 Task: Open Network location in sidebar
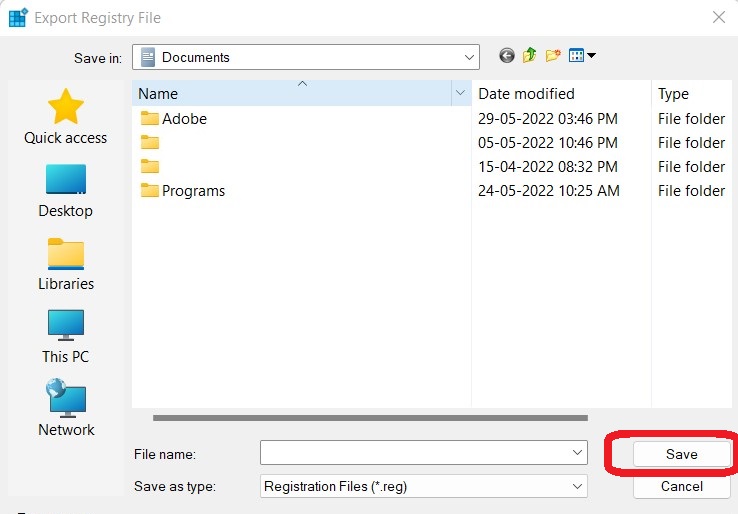click(66, 410)
